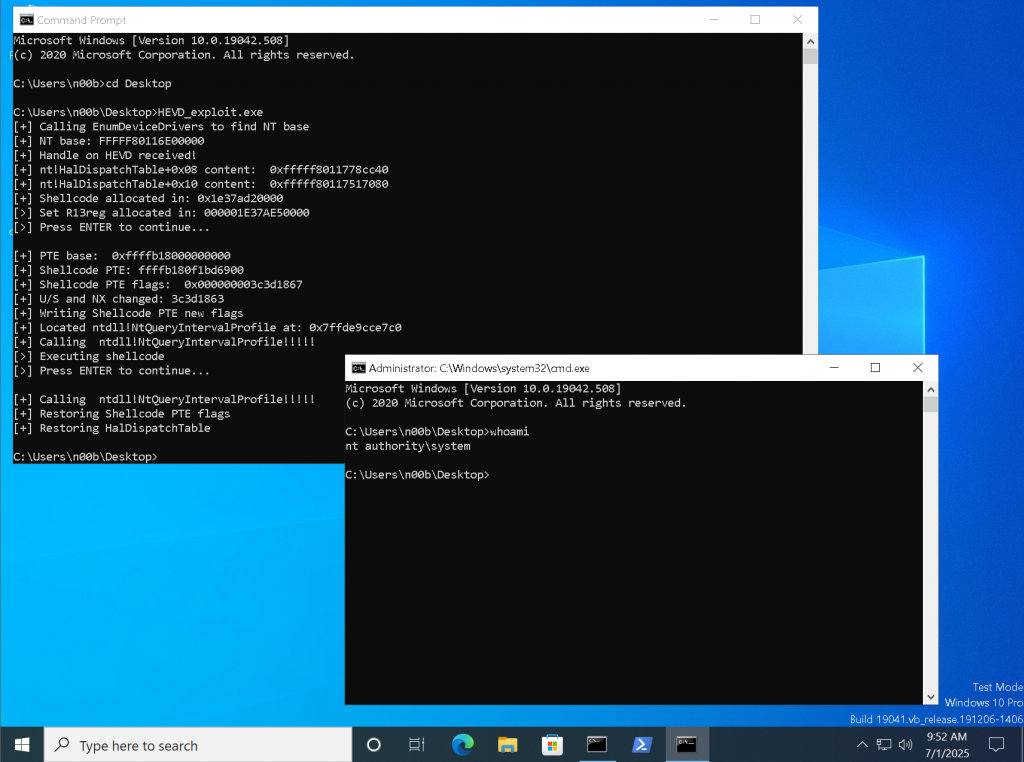Click Administrator cmd.exe title bar text
Viewport: 1024px width, 762px height.
pyautogui.click(x=479, y=368)
